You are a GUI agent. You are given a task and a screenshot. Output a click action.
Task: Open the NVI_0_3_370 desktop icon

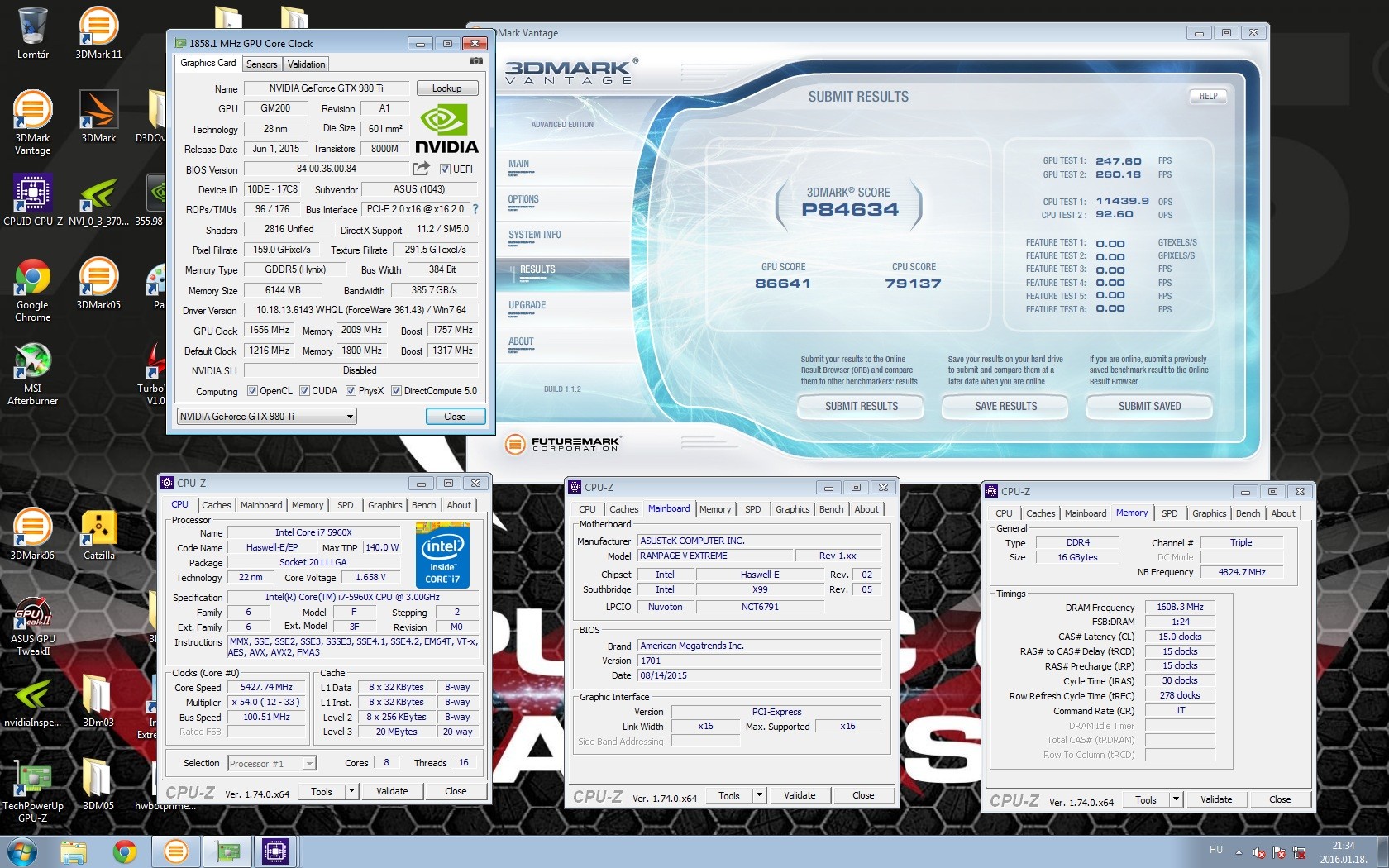(98, 200)
